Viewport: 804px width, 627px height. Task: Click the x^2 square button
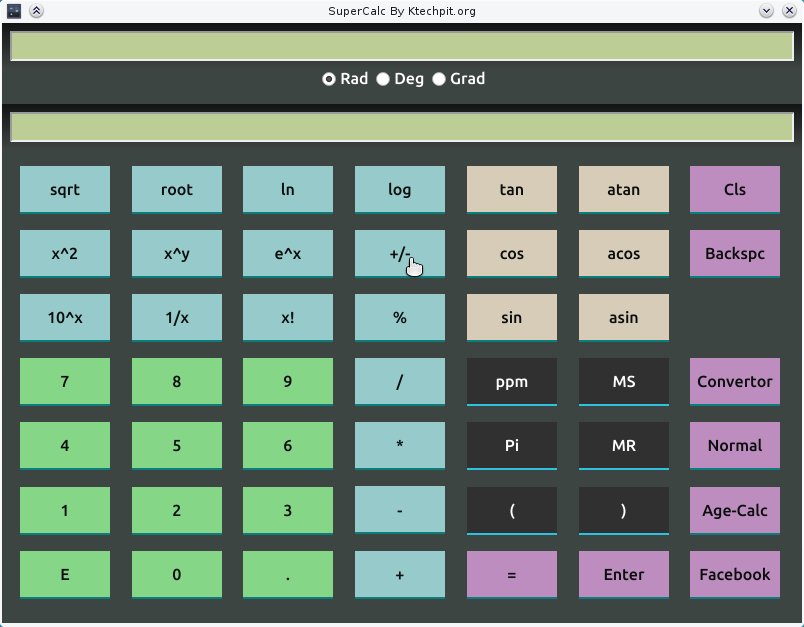coord(65,253)
